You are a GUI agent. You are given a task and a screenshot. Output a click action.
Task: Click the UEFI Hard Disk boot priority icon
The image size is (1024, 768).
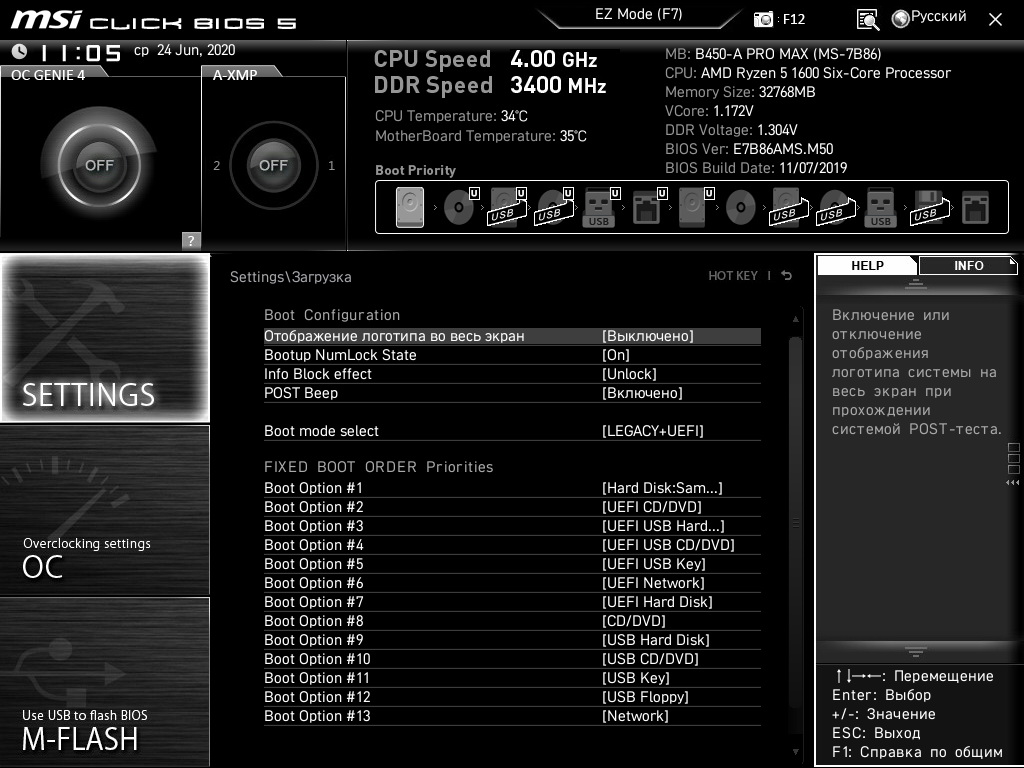694,207
